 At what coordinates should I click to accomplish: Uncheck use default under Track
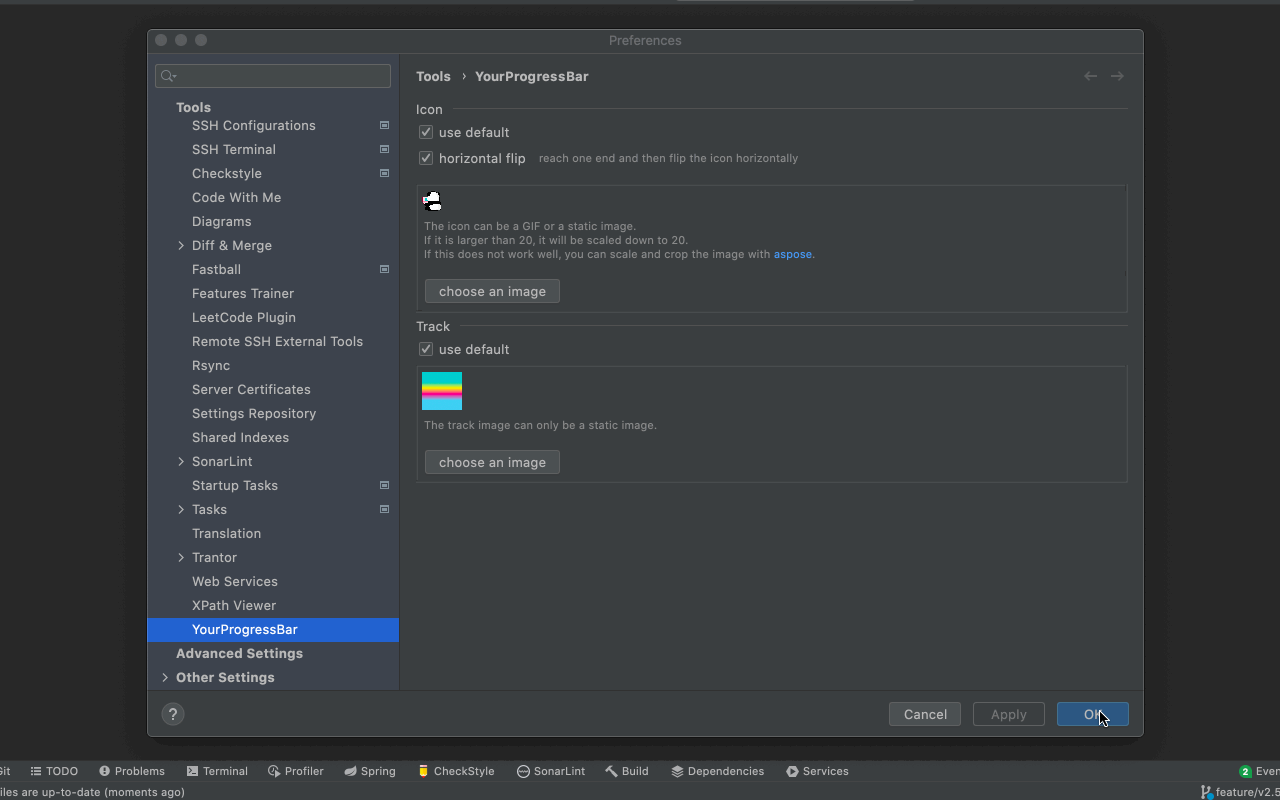[x=425, y=348]
